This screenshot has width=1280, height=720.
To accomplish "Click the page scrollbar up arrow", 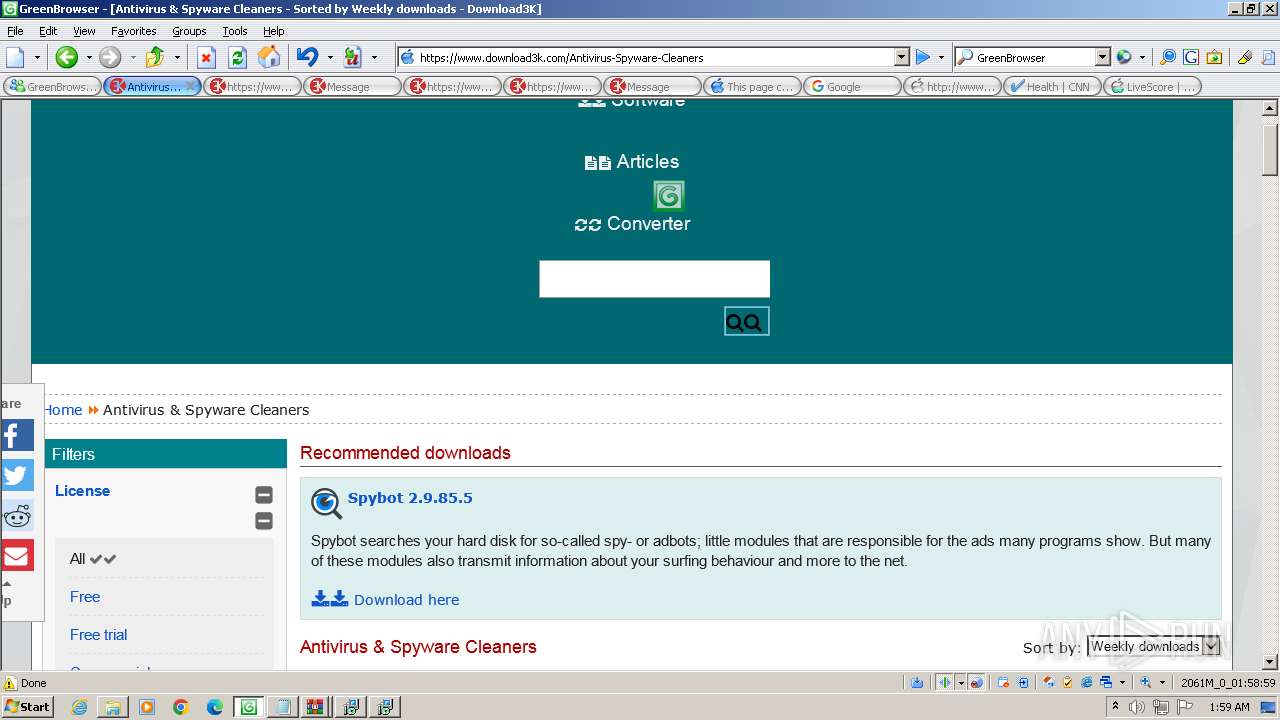I will (x=1270, y=108).
